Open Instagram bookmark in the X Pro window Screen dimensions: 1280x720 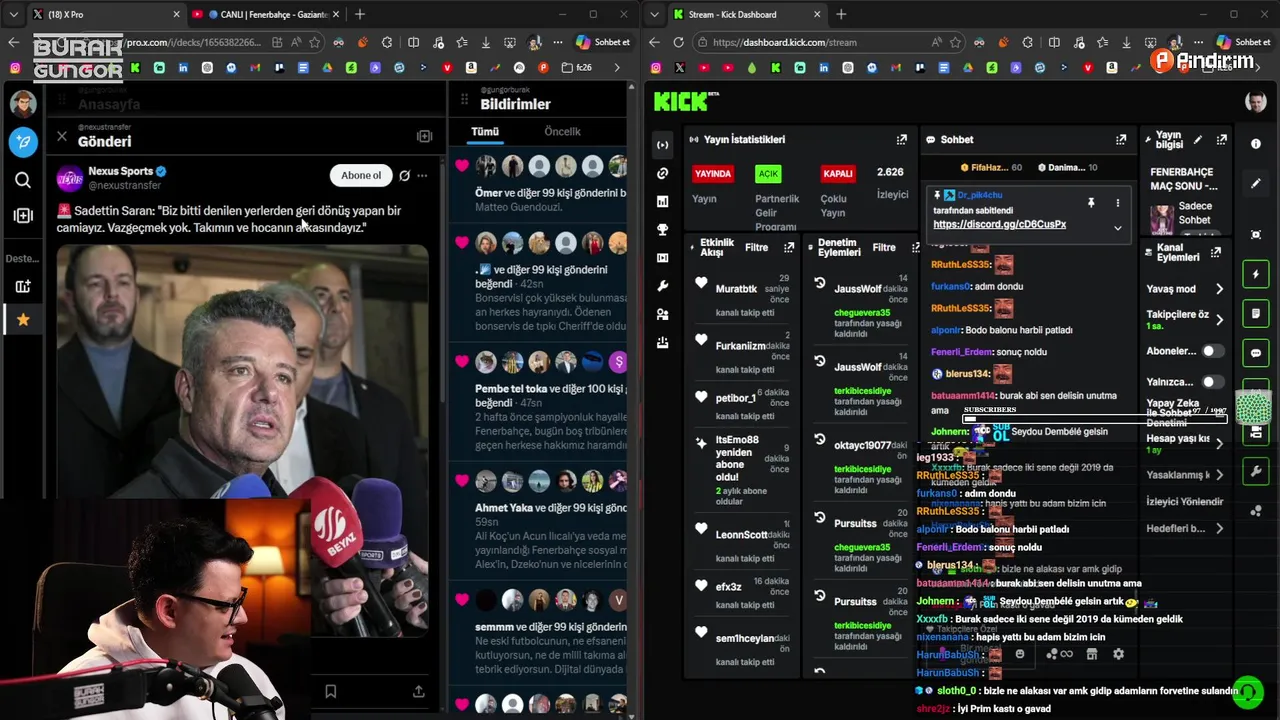(x=14, y=68)
